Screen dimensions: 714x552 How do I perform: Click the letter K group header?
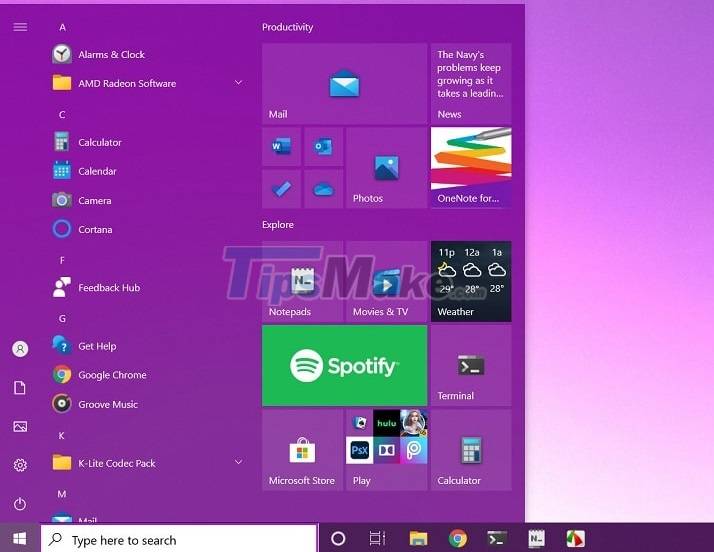[x=61, y=436]
